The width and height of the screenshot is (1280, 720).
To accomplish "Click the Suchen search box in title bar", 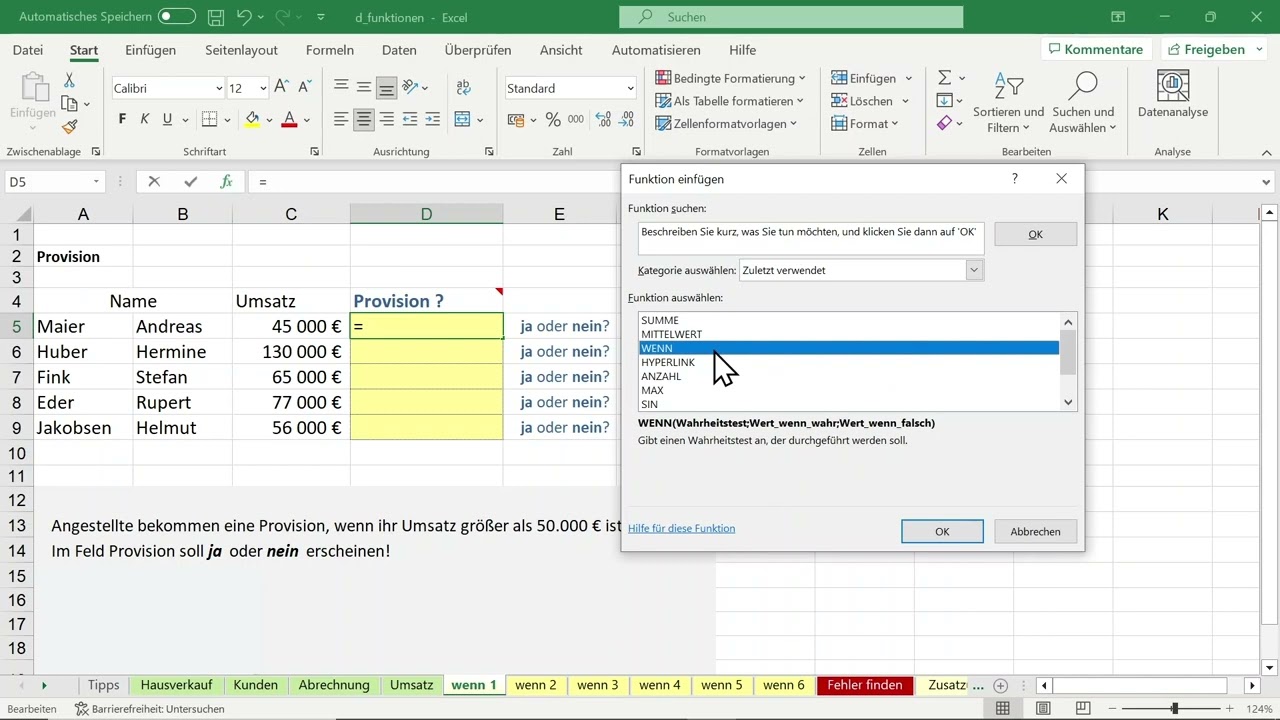I will tap(791, 17).
